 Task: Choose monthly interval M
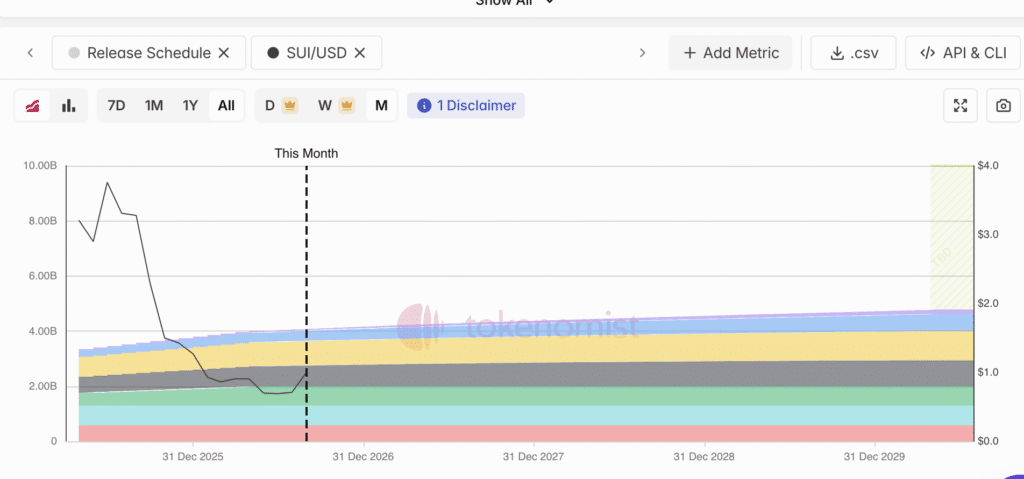381,106
